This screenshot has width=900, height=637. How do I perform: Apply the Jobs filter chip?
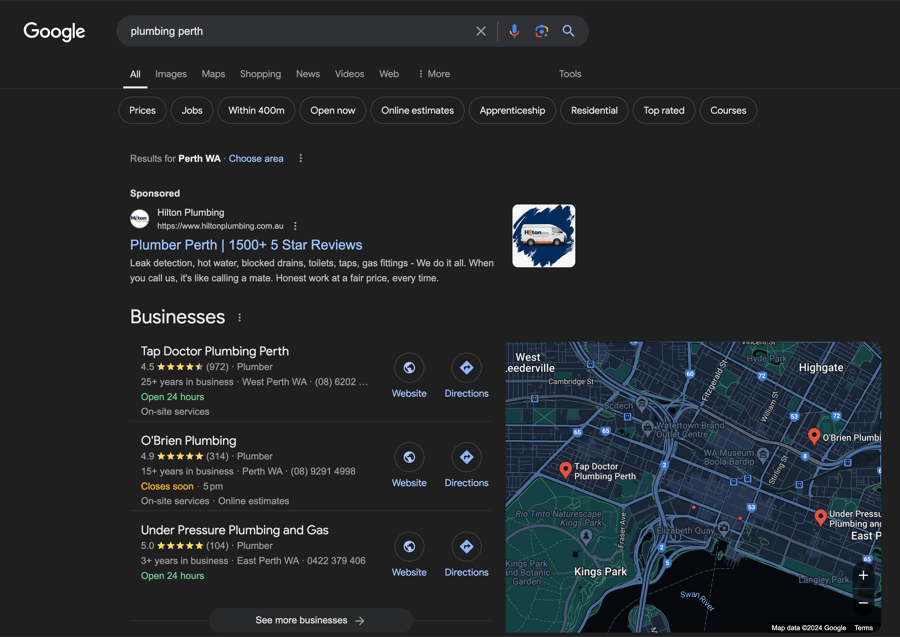[192, 110]
